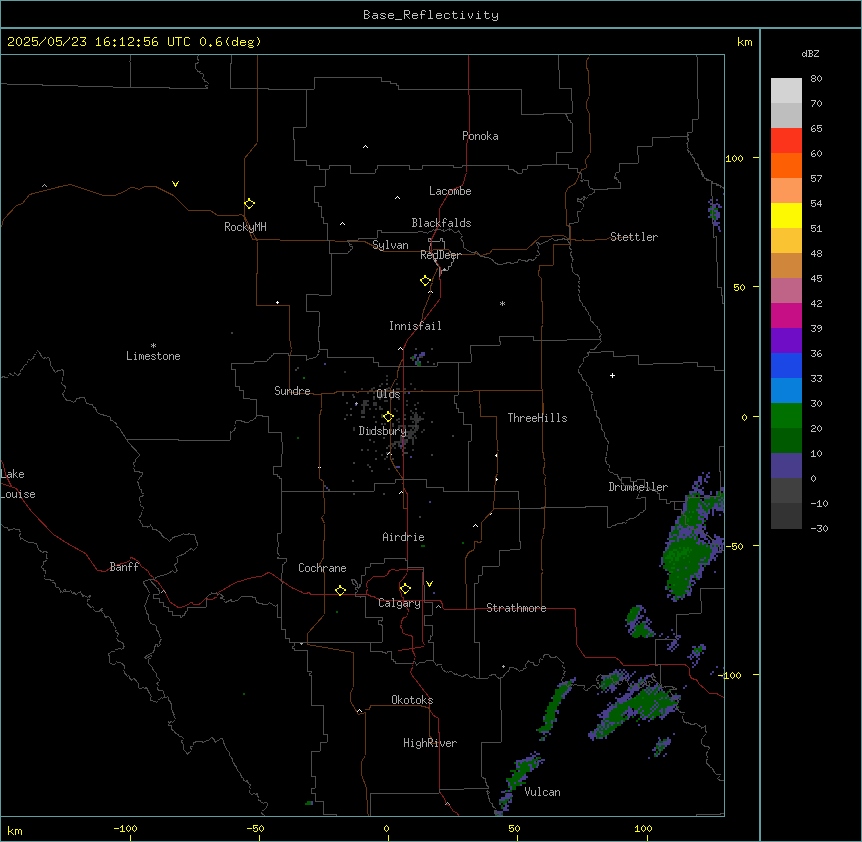
Task: Click the Ponoka city label
Action: tap(480, 136)
